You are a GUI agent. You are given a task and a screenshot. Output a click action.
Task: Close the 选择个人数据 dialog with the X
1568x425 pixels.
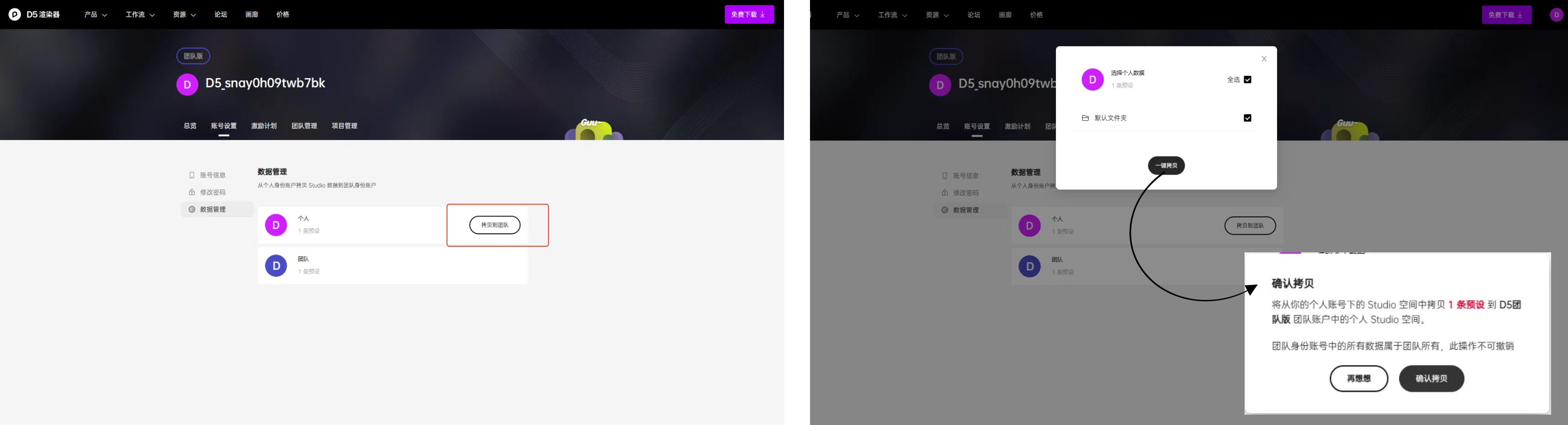1264,59
